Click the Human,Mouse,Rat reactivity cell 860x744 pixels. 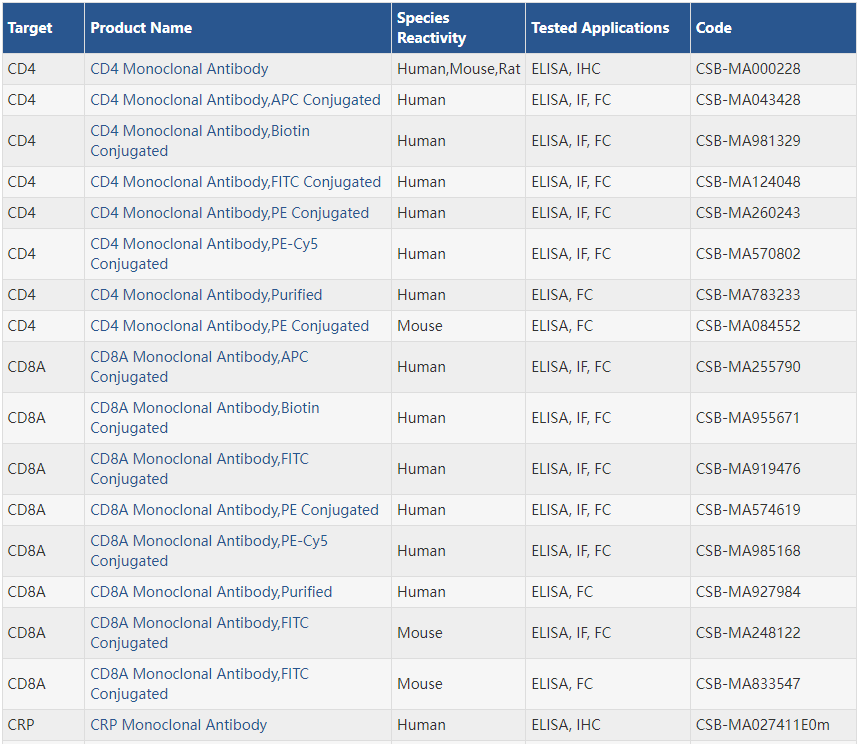coord(458,69)
